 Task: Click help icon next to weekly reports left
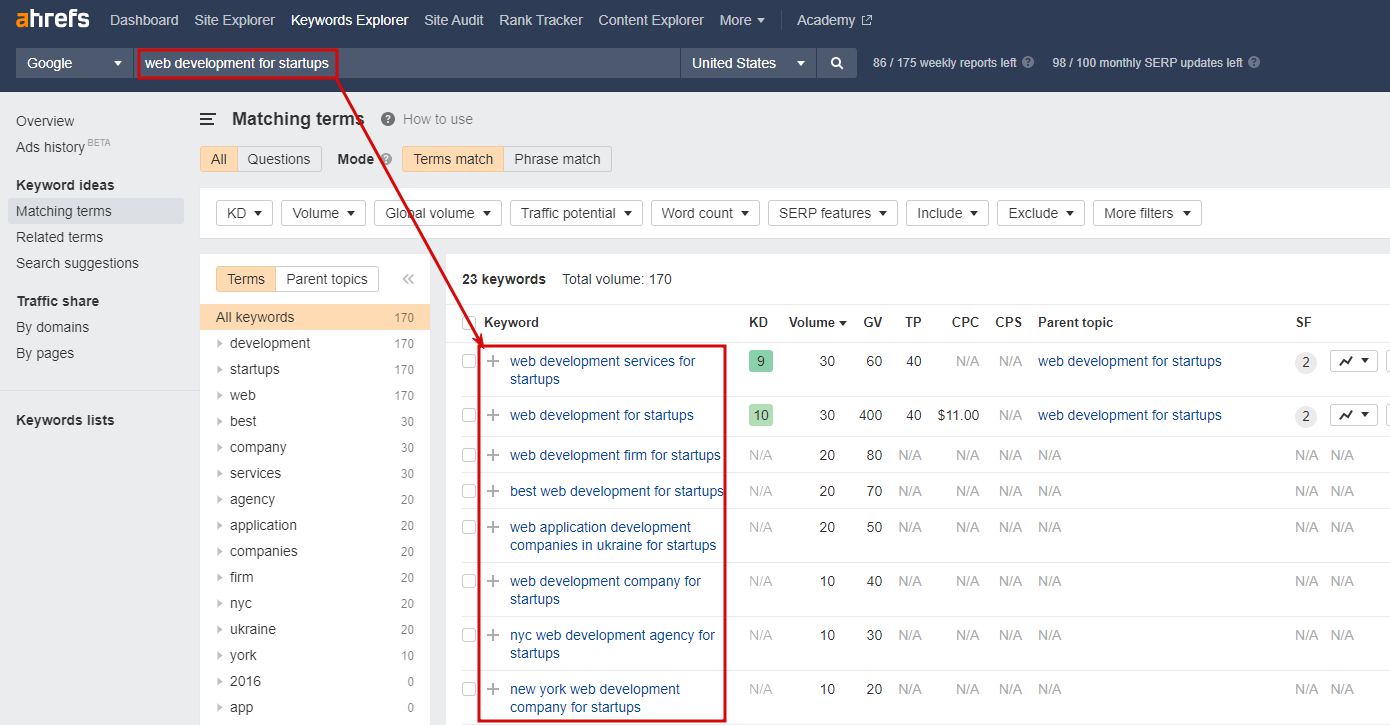click(x=1028, y=62)
